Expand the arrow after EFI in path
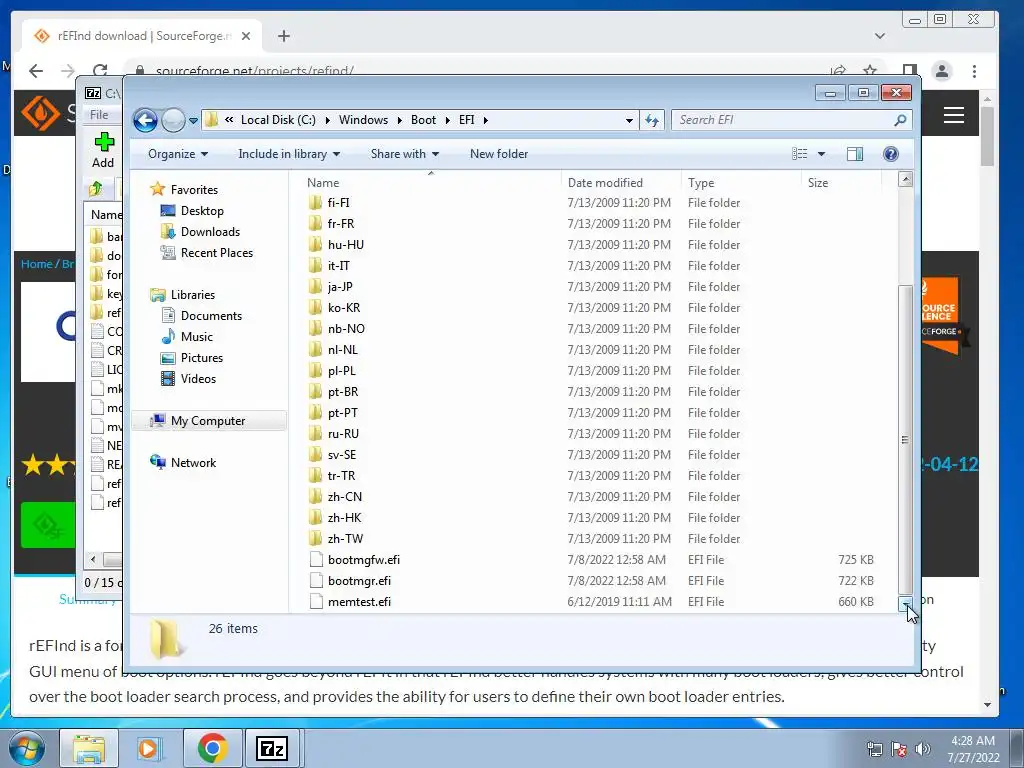 pos(486,120)
